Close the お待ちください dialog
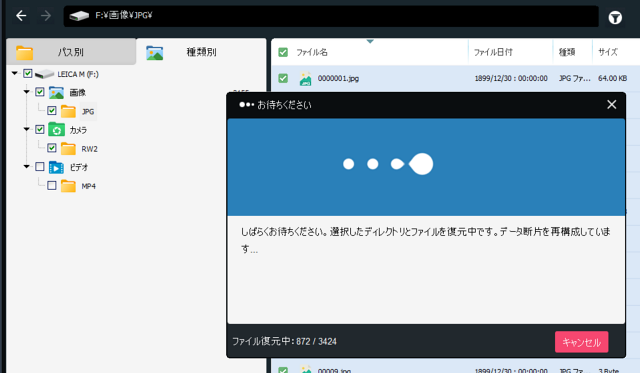 pyautogui.click(x=611, y=104)
